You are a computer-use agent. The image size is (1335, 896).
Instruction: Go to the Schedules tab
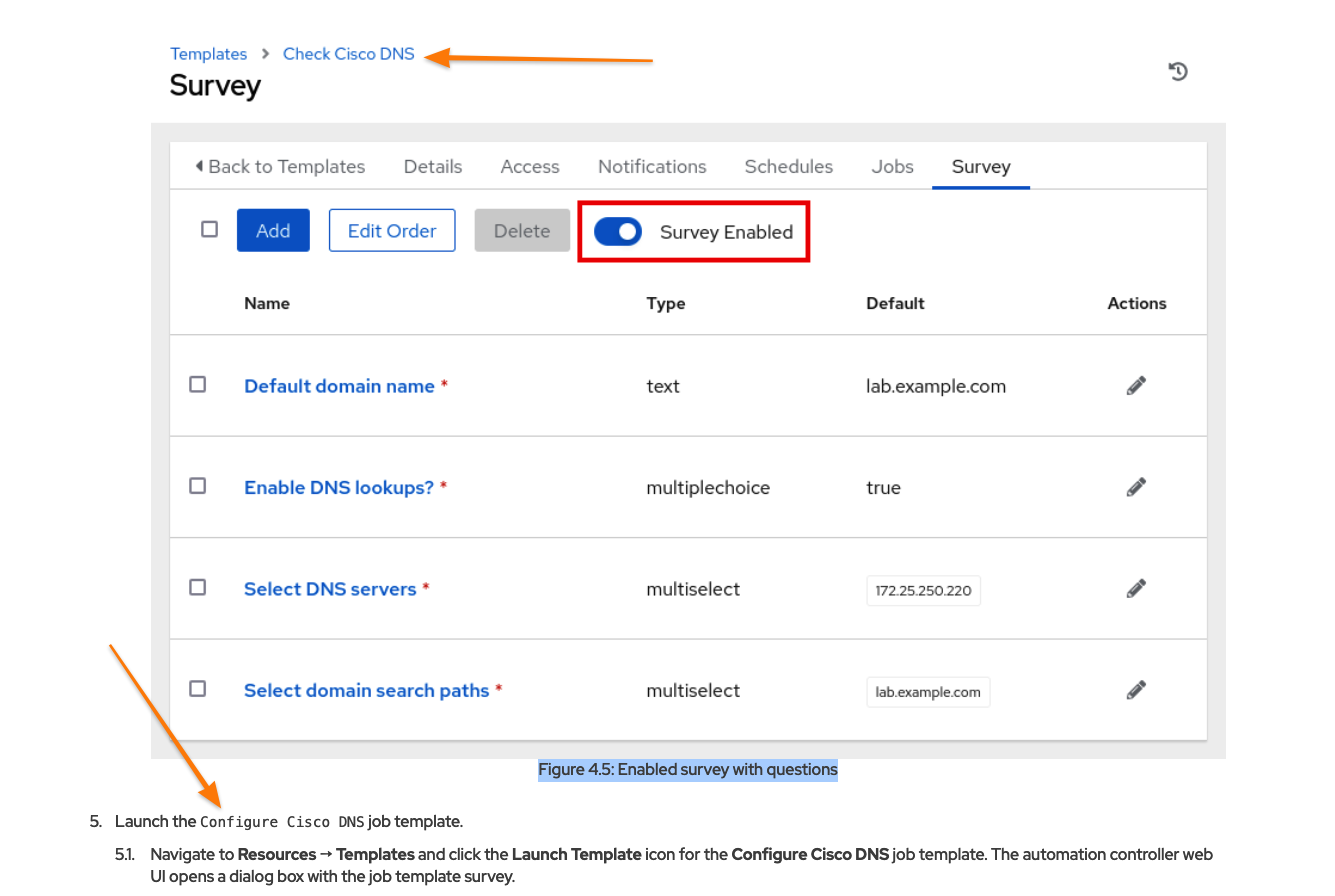(x=788, y=167)
